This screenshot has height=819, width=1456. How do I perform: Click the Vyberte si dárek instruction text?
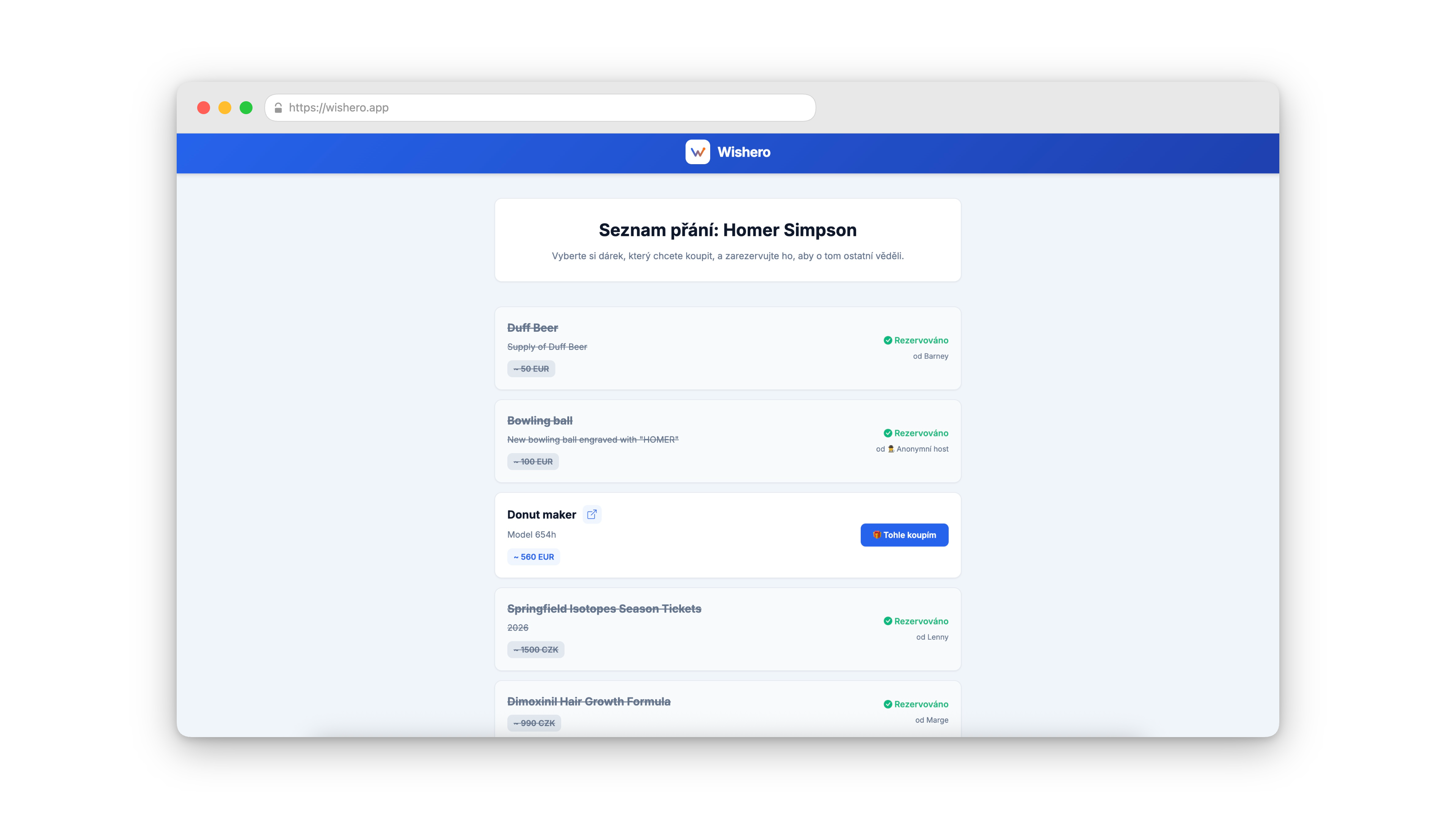click(728, 256)
